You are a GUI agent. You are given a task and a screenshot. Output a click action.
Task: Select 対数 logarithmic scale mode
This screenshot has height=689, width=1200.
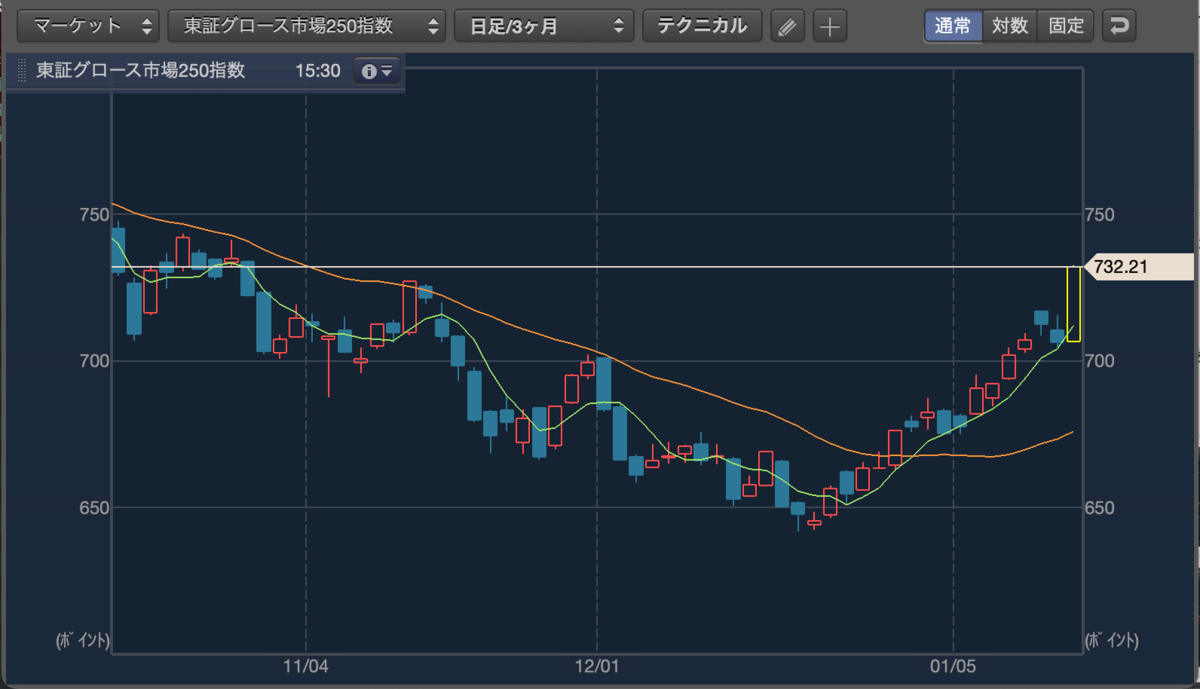[x=1010, y=26]
